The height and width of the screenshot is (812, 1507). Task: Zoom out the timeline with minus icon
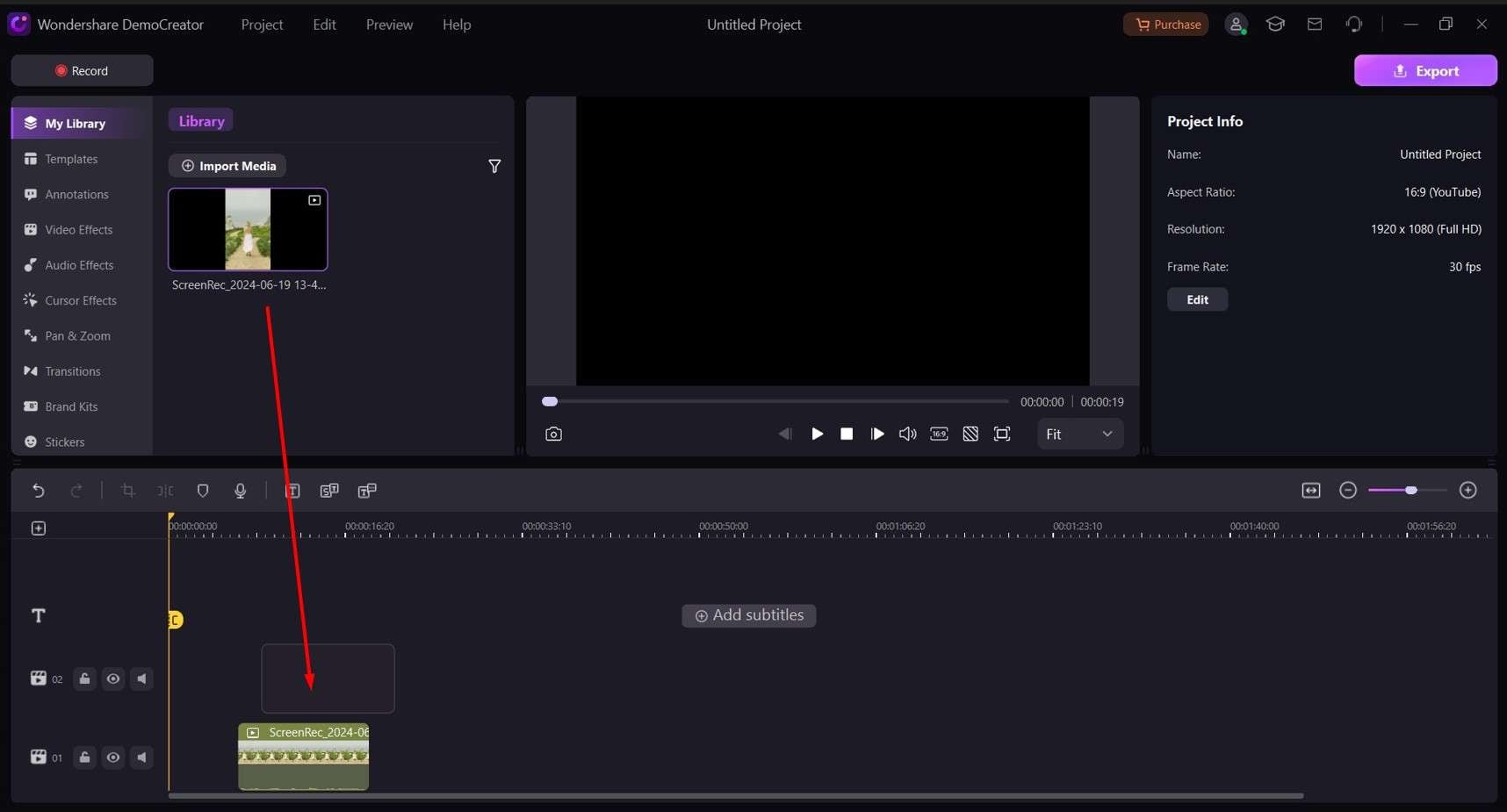(x=1348, y=490)
